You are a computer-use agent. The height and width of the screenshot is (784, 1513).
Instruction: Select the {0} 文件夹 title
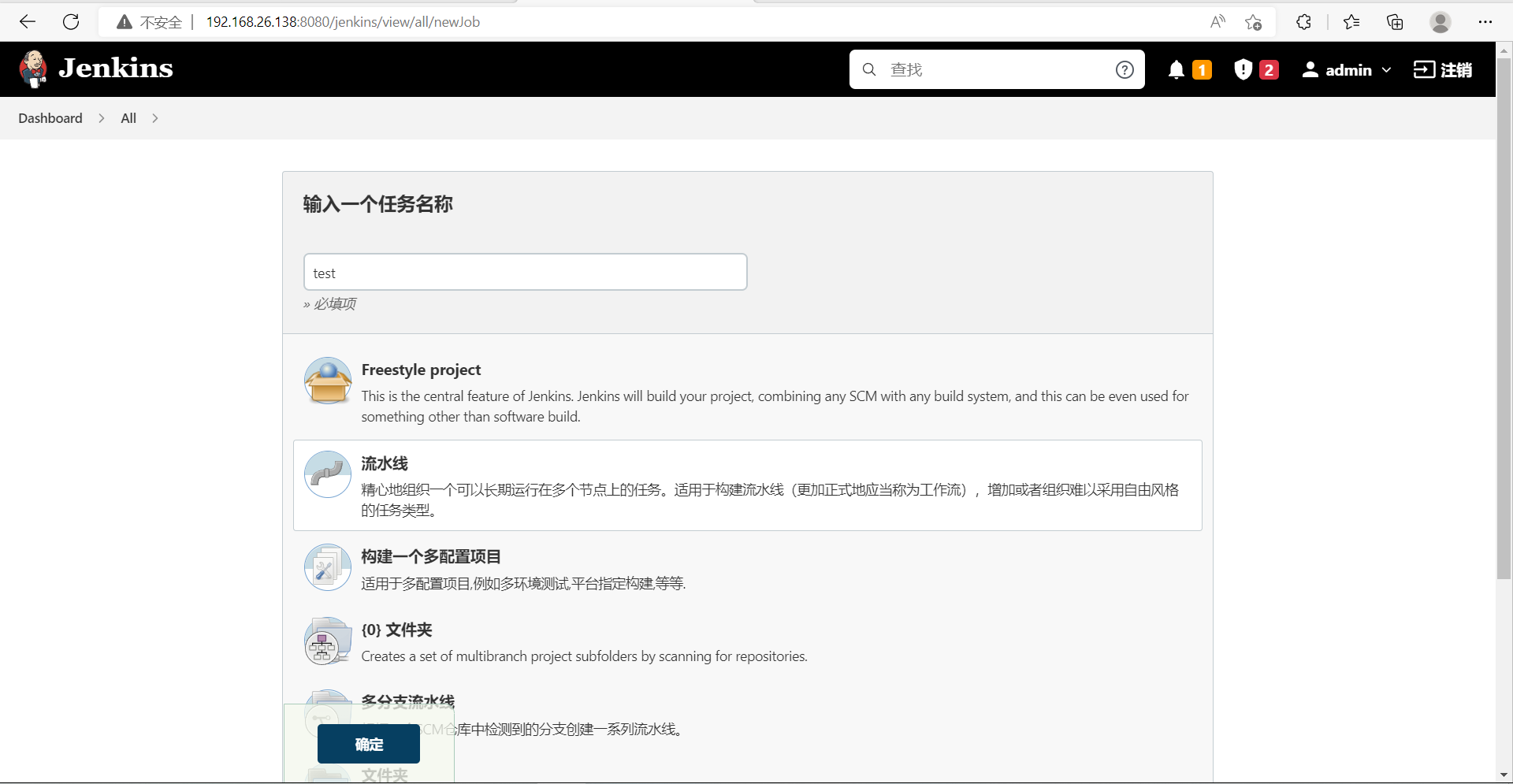click(396, 630)
